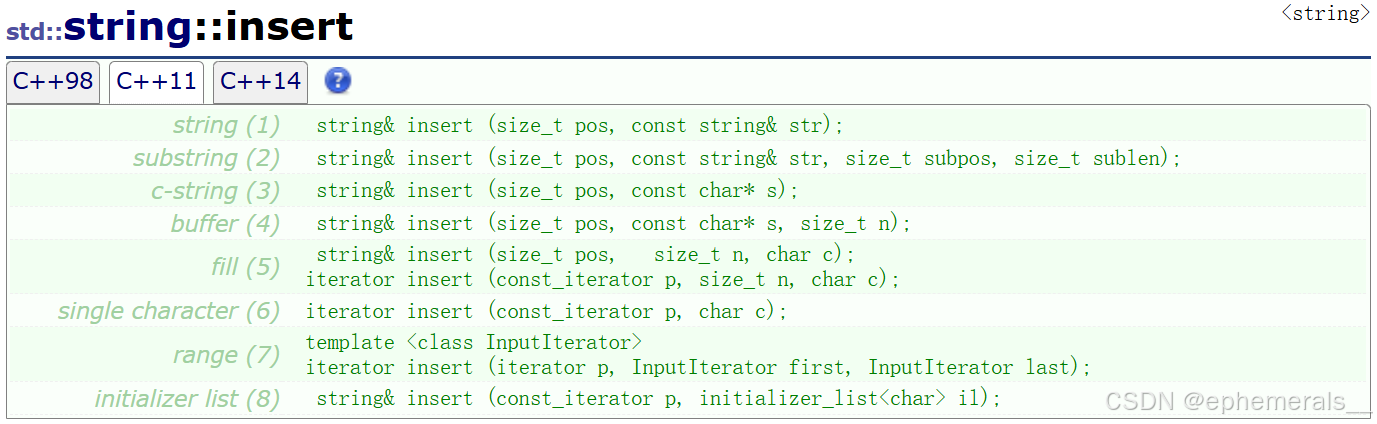
Task: Click the blue help question mark icon
Action: pos(338,81)
